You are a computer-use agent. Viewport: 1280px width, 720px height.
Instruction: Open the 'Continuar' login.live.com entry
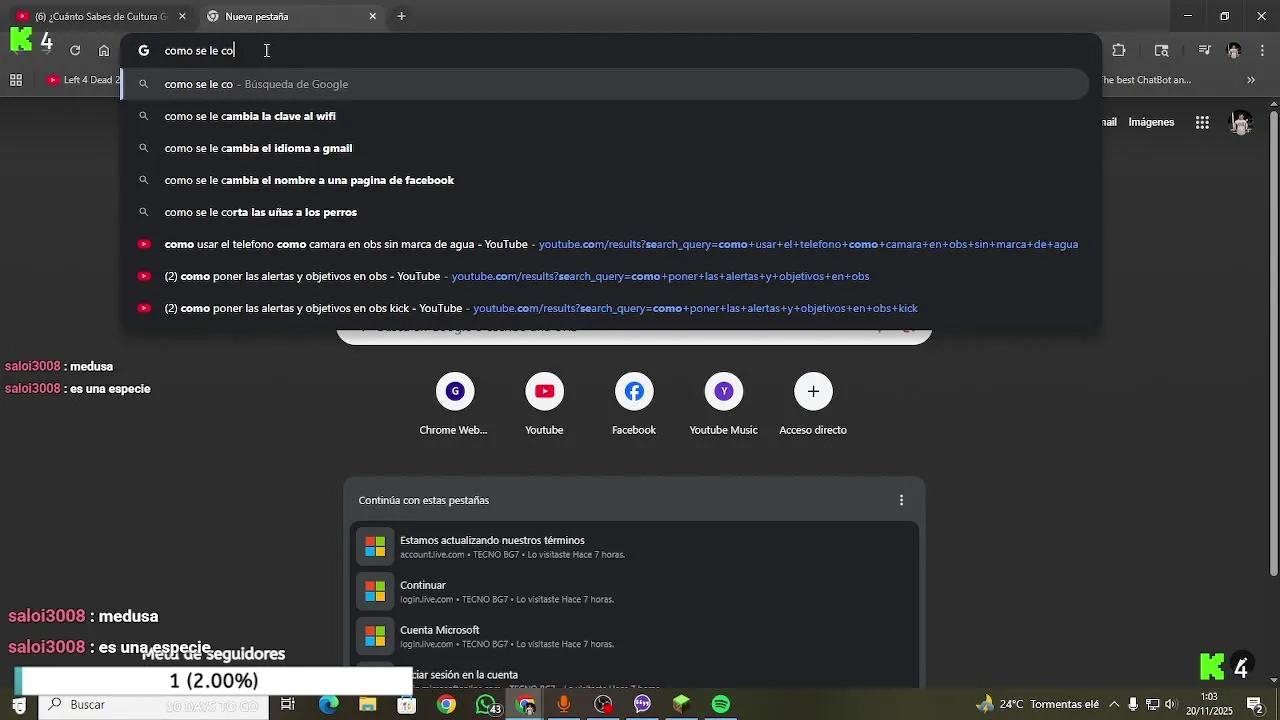634,591
